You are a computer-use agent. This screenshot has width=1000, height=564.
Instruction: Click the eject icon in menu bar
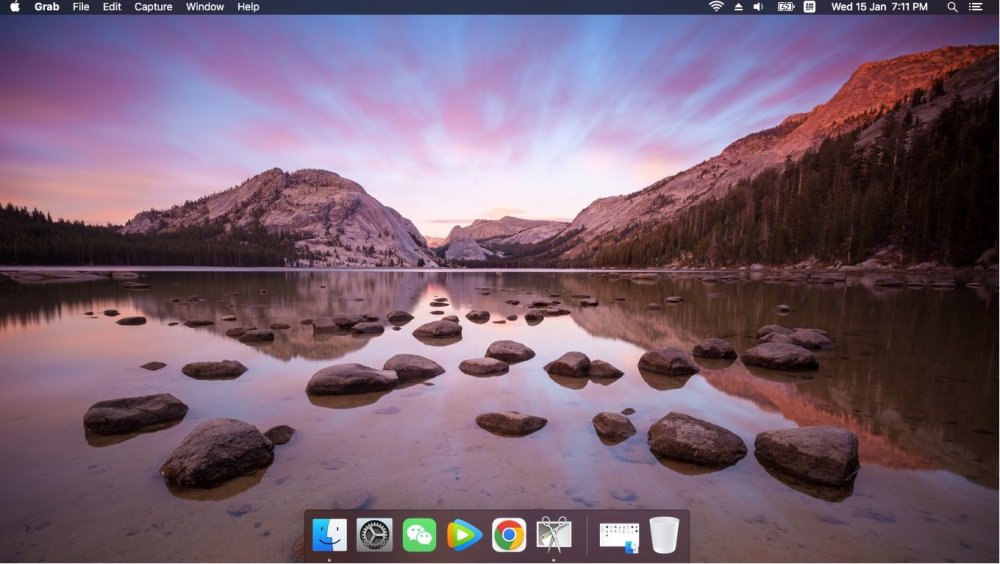click(x=738, y=6)
